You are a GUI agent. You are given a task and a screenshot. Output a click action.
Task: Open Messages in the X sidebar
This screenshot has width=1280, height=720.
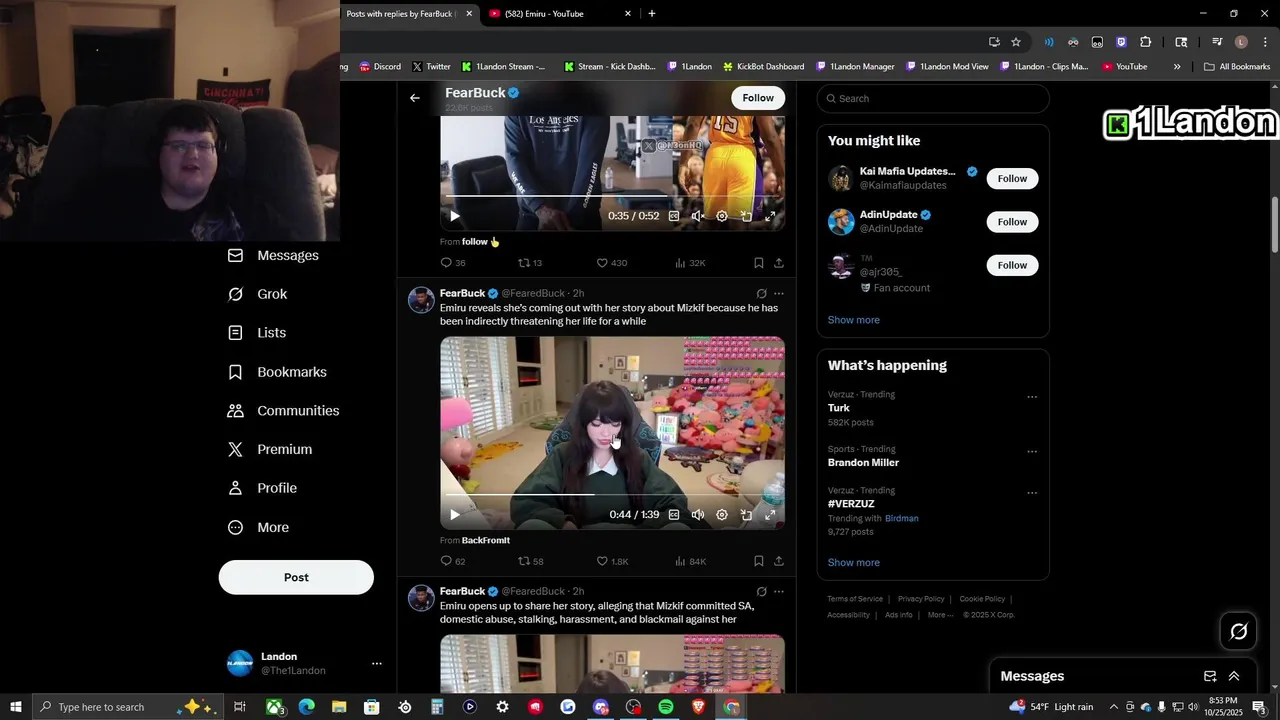(x=273, y=255)
